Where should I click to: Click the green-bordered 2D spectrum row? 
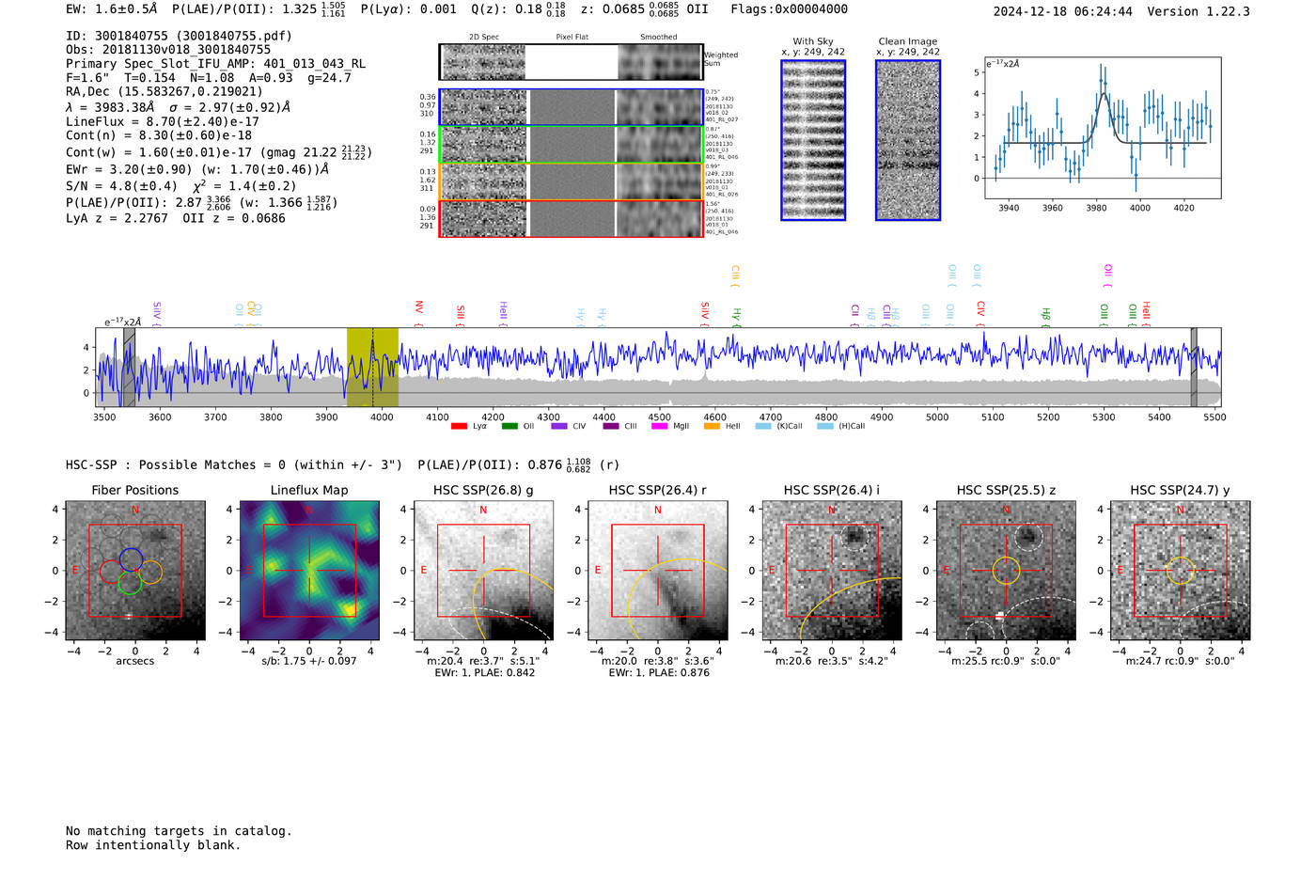coord(572,145)
